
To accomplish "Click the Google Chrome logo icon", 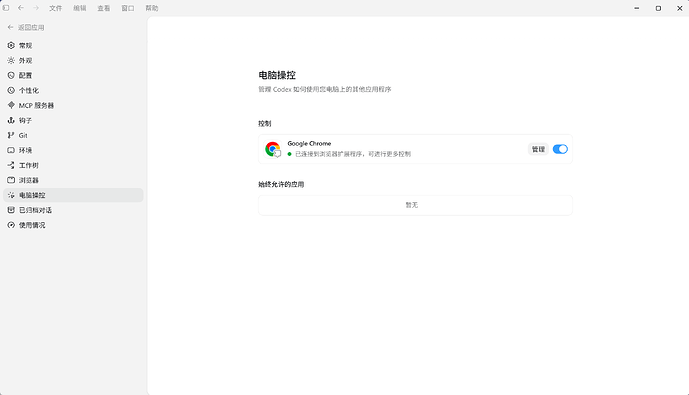I will point(273,149).
